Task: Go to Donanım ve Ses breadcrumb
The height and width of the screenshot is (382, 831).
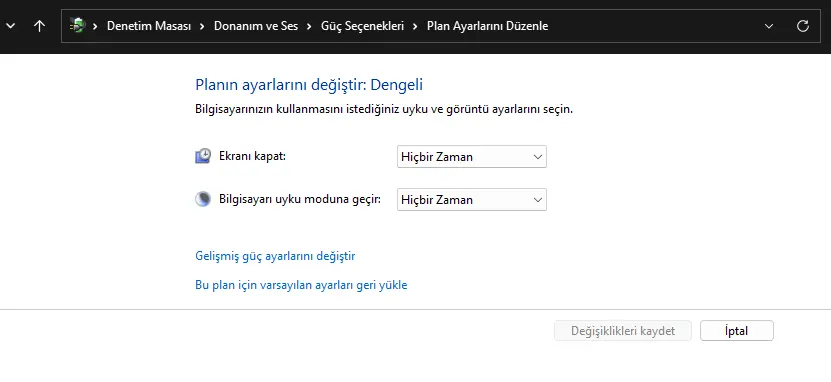Action: (x=256, y=26)
